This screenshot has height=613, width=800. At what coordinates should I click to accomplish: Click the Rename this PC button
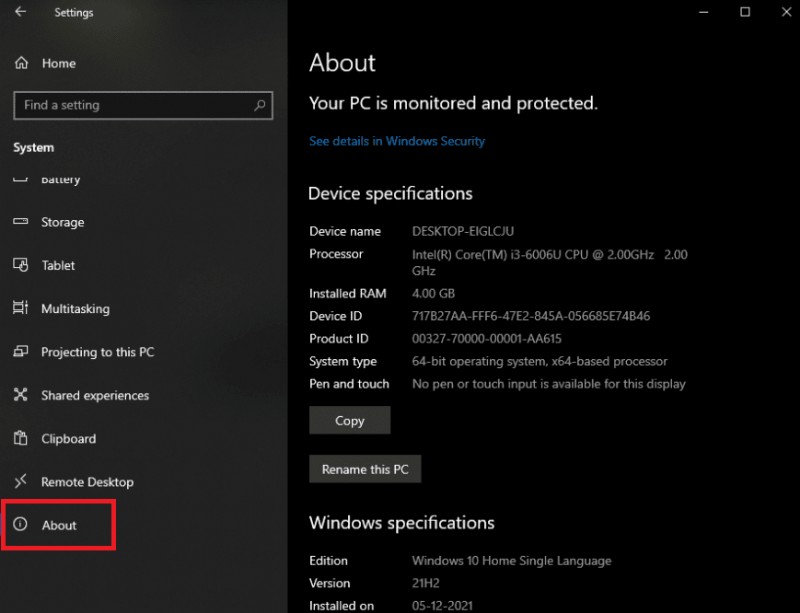coord(365,469)
